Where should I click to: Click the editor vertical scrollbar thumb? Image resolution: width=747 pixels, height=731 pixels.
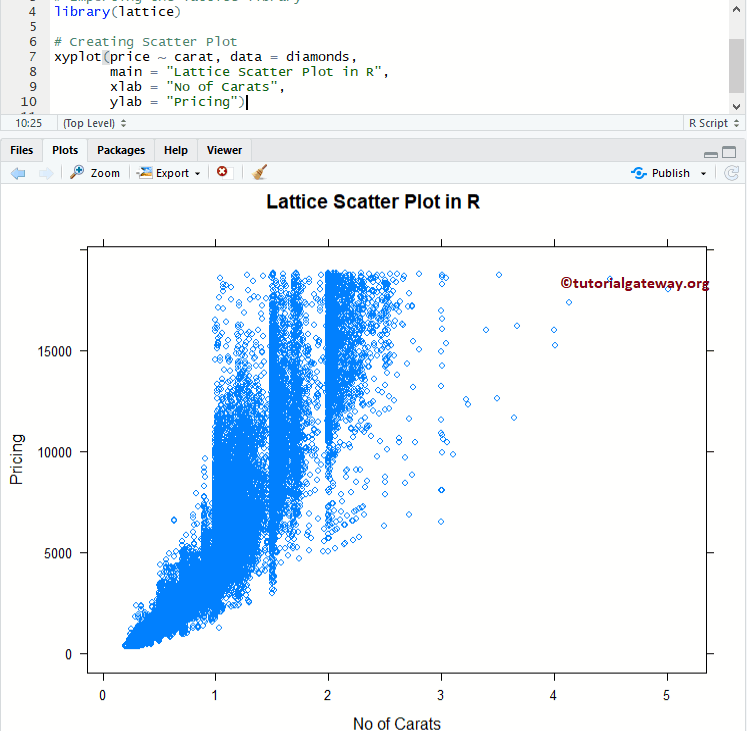(736, 65)
